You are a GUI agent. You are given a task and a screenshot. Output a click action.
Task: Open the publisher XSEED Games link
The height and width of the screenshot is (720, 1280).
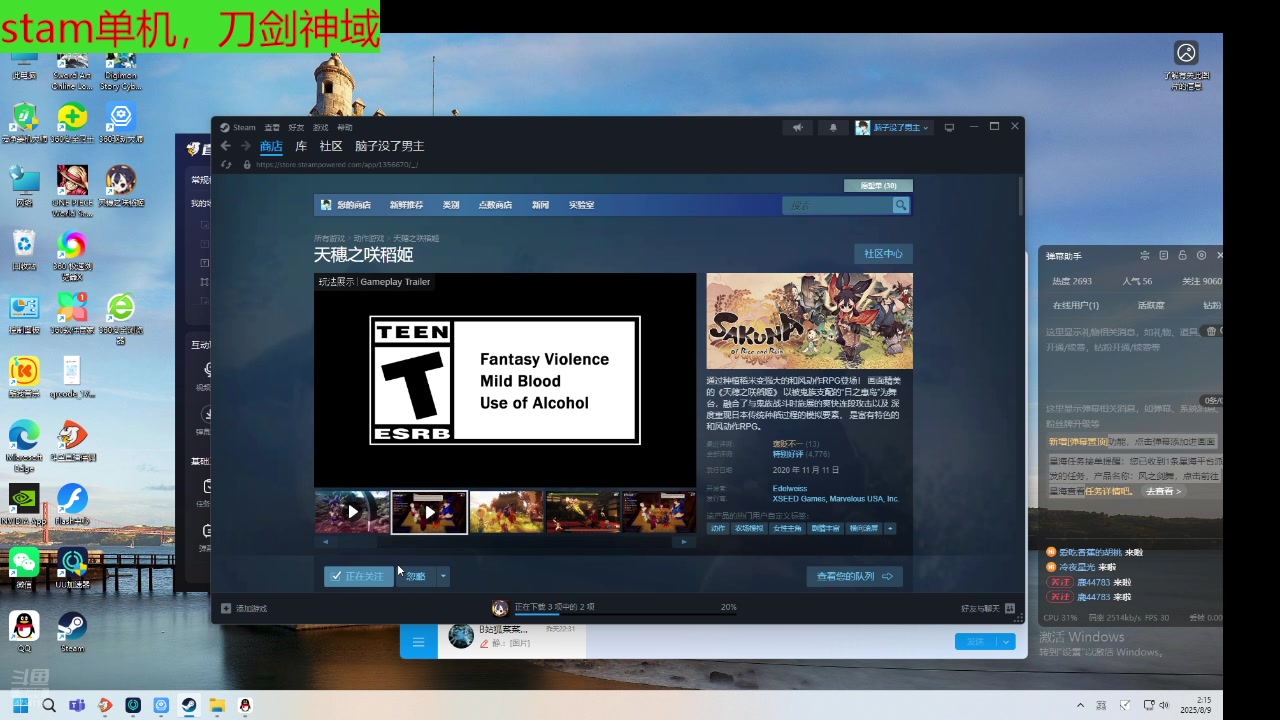coord(798,498)
